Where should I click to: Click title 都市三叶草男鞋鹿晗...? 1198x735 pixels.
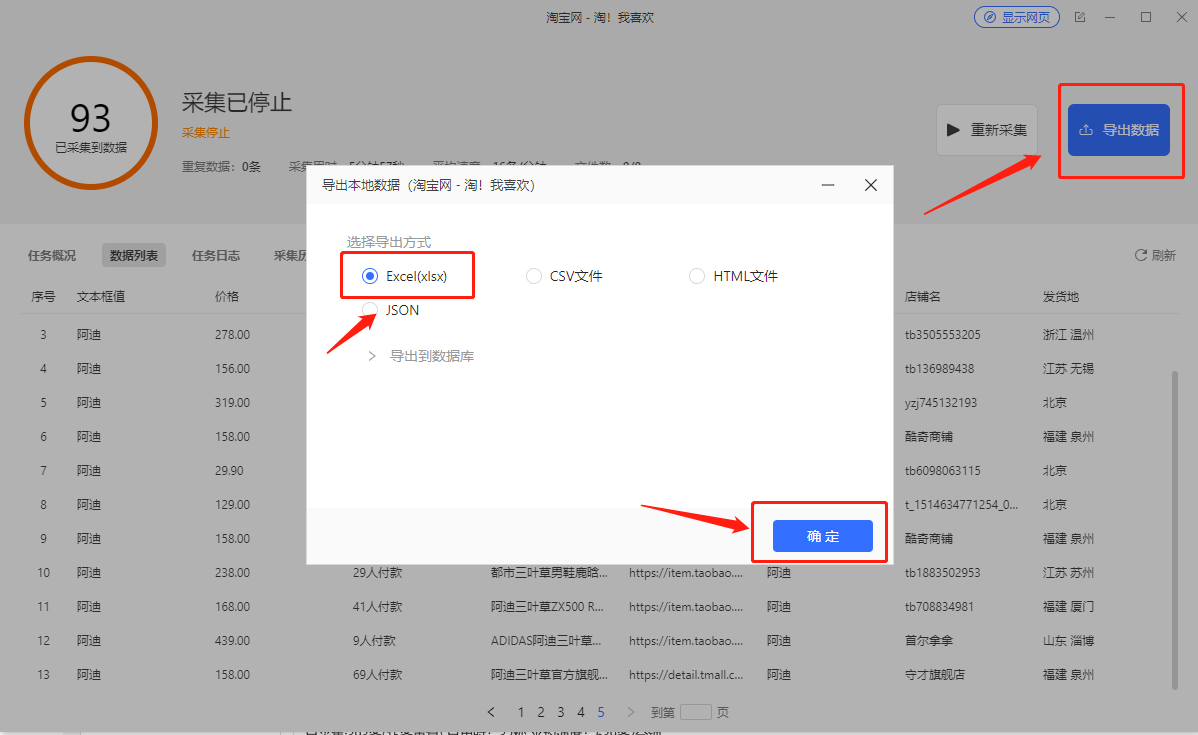coord(549,572)
